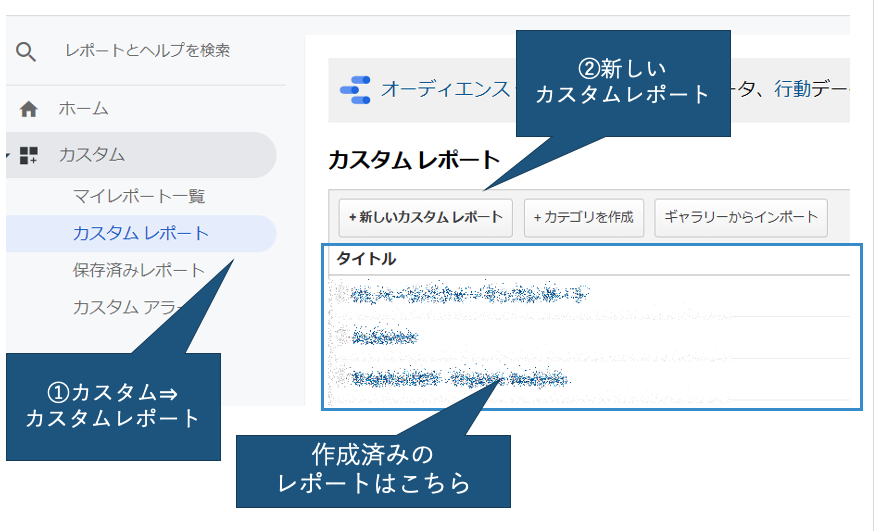The width and height of the screenshot is (874, 531).
Task: Open マイレポート一覧
Action: tap(139, 196)
